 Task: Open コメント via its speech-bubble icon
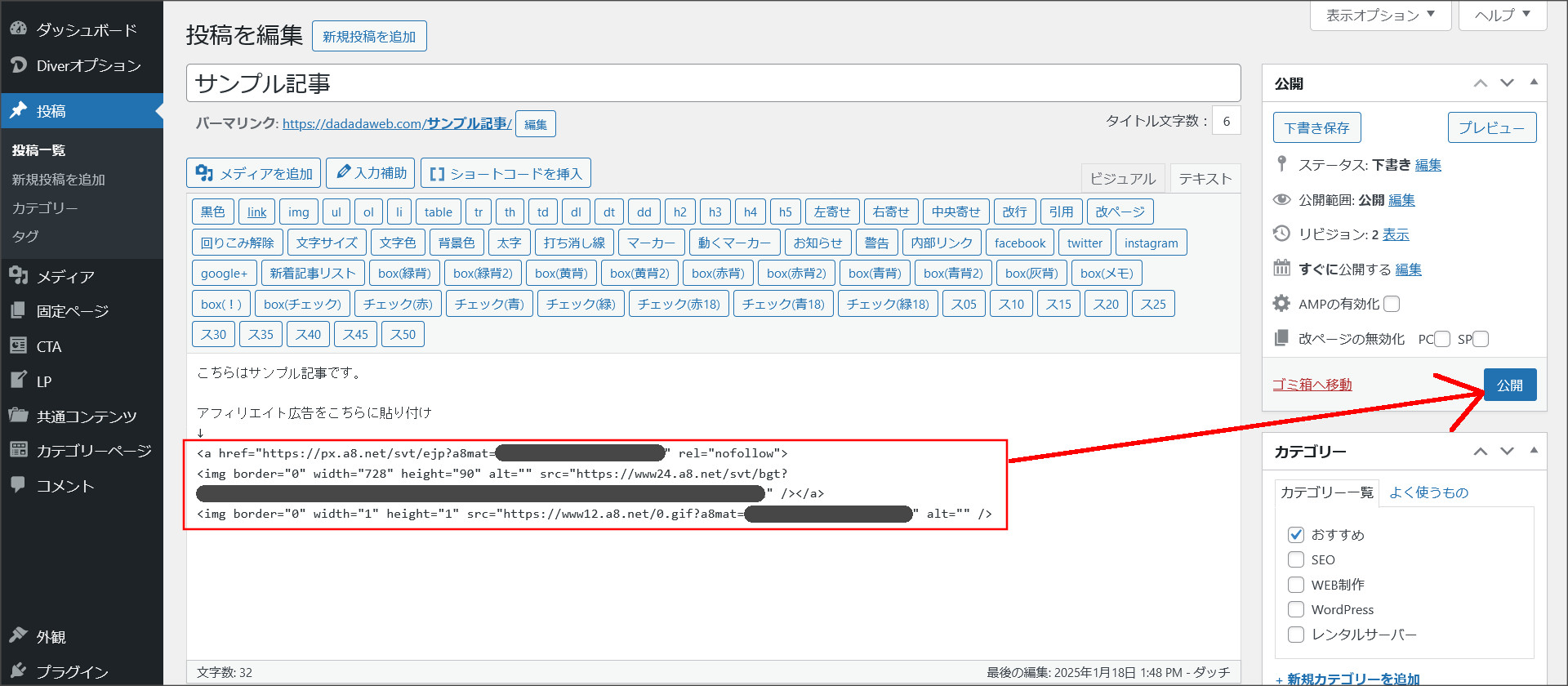[18, 484]
